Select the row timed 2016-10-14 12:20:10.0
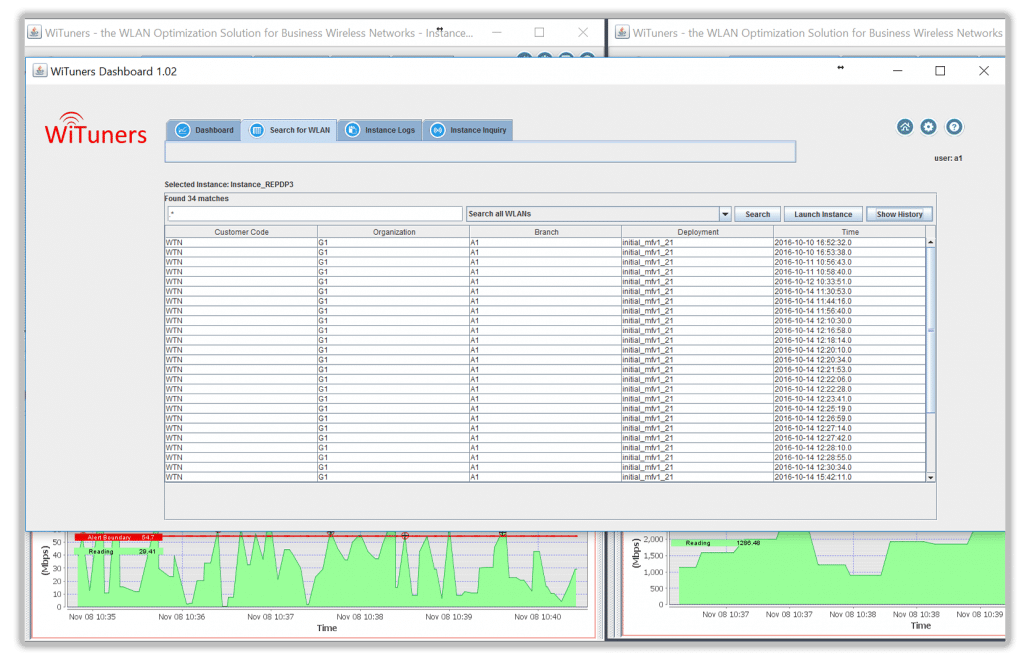This screenshot has width=1030, height=660. coord(545,350)
